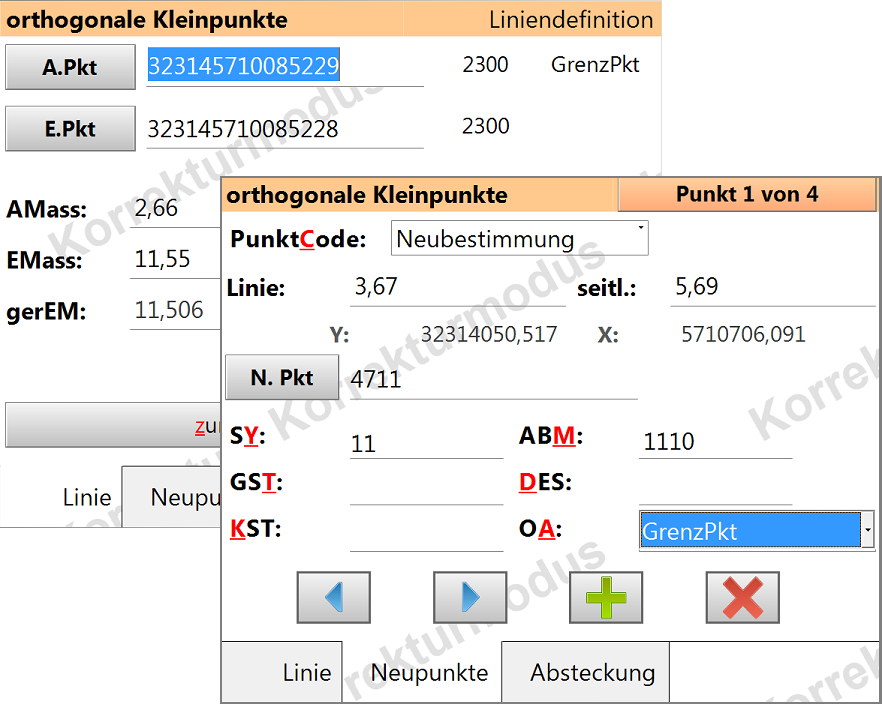Click the N. Pkt button

pos(282,377)
